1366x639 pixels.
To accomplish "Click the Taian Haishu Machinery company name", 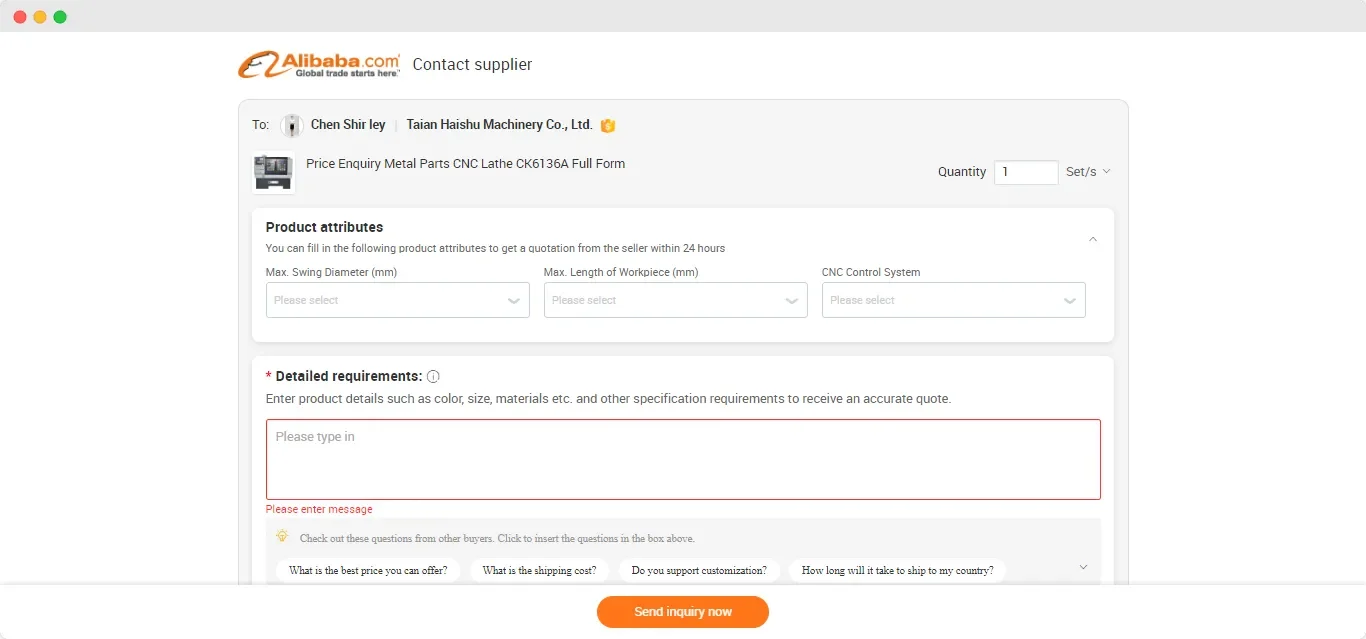I will [x=499, y=125].
